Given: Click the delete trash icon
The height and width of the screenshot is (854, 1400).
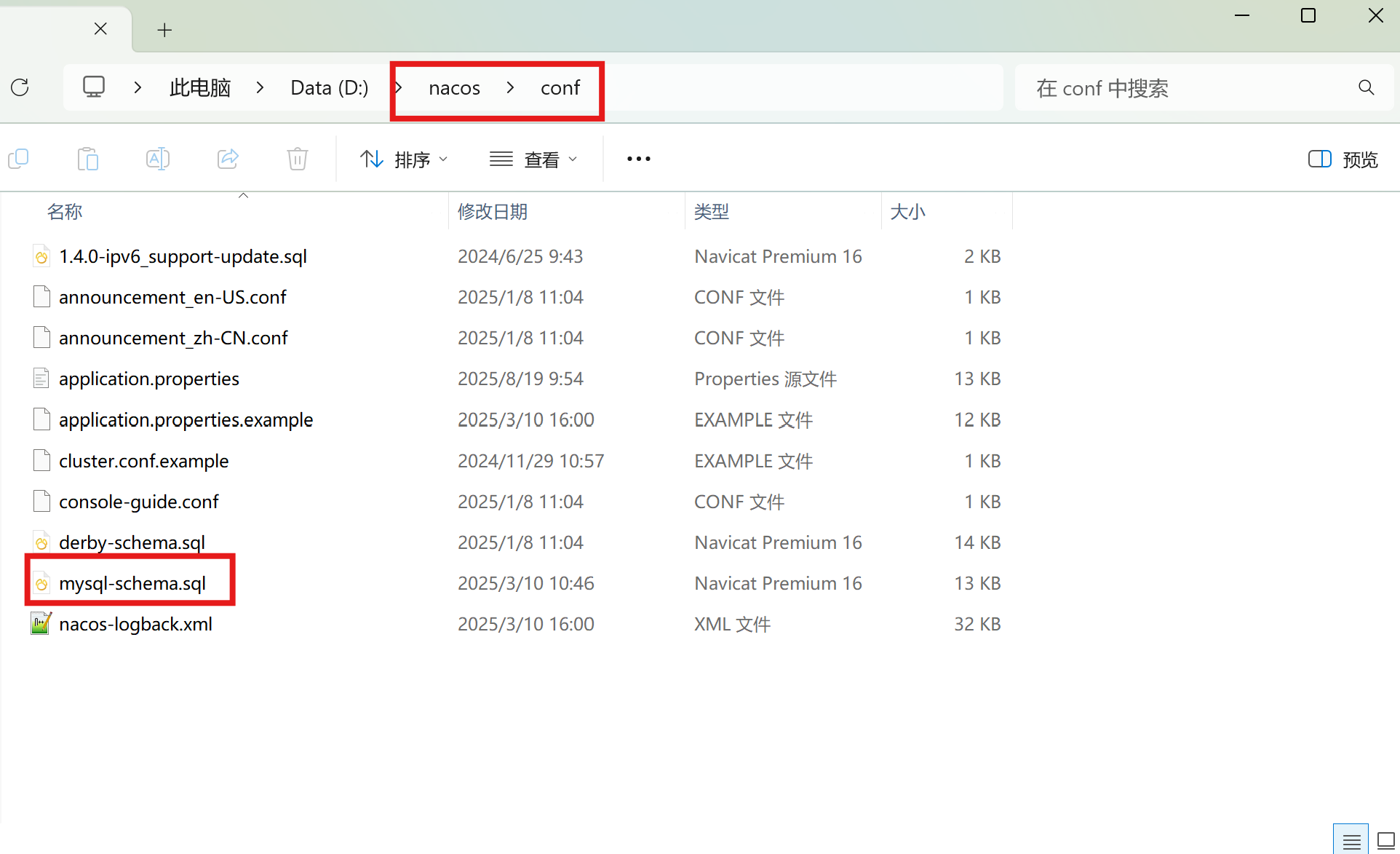Looking at the screenshot, I should pos(298,159).
